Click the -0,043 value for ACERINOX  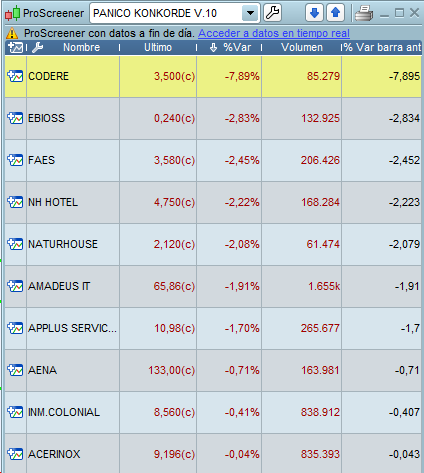coord(404,454)
